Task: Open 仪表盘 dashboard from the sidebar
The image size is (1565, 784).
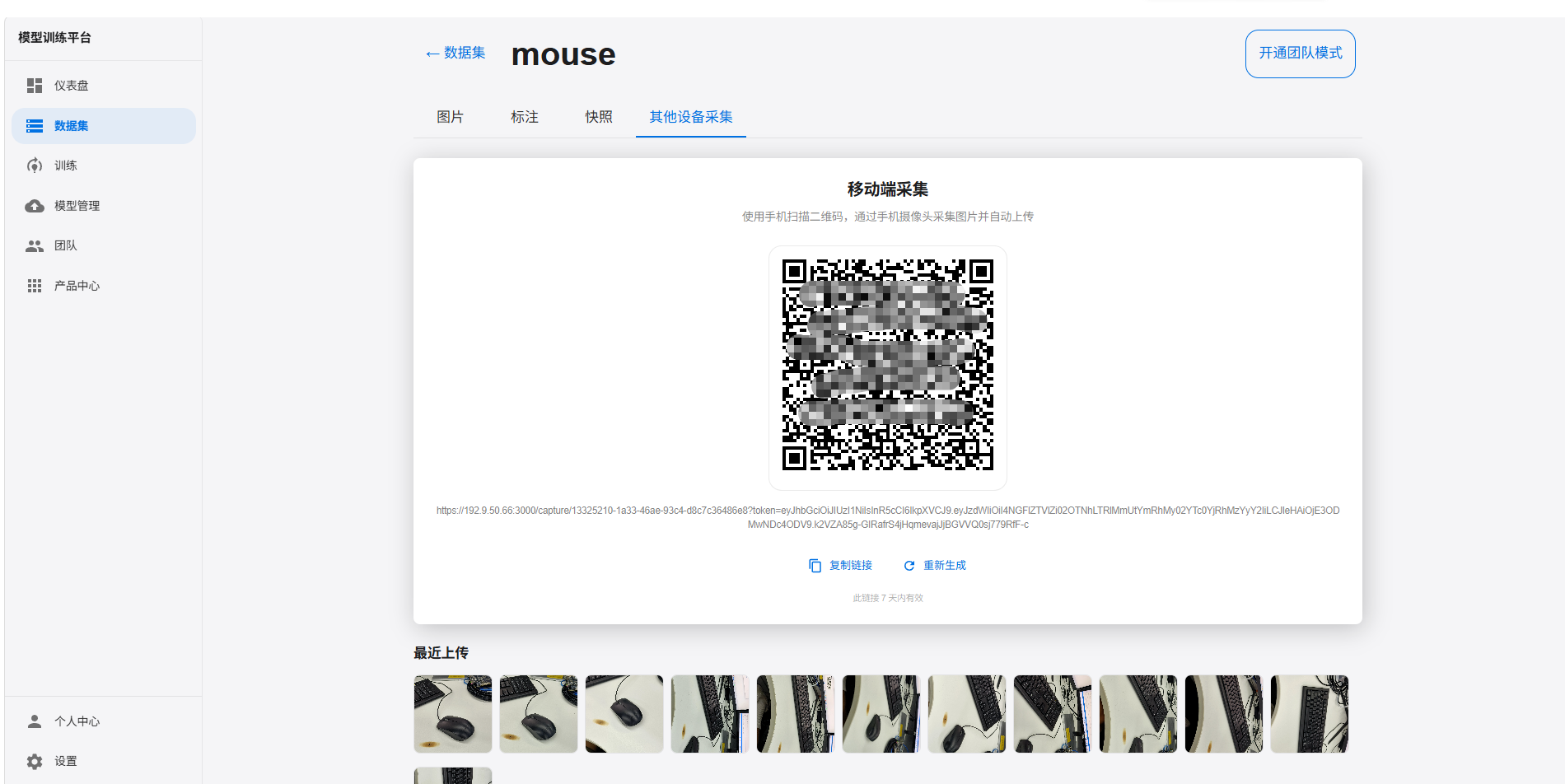Action: (x=104, y=86)
